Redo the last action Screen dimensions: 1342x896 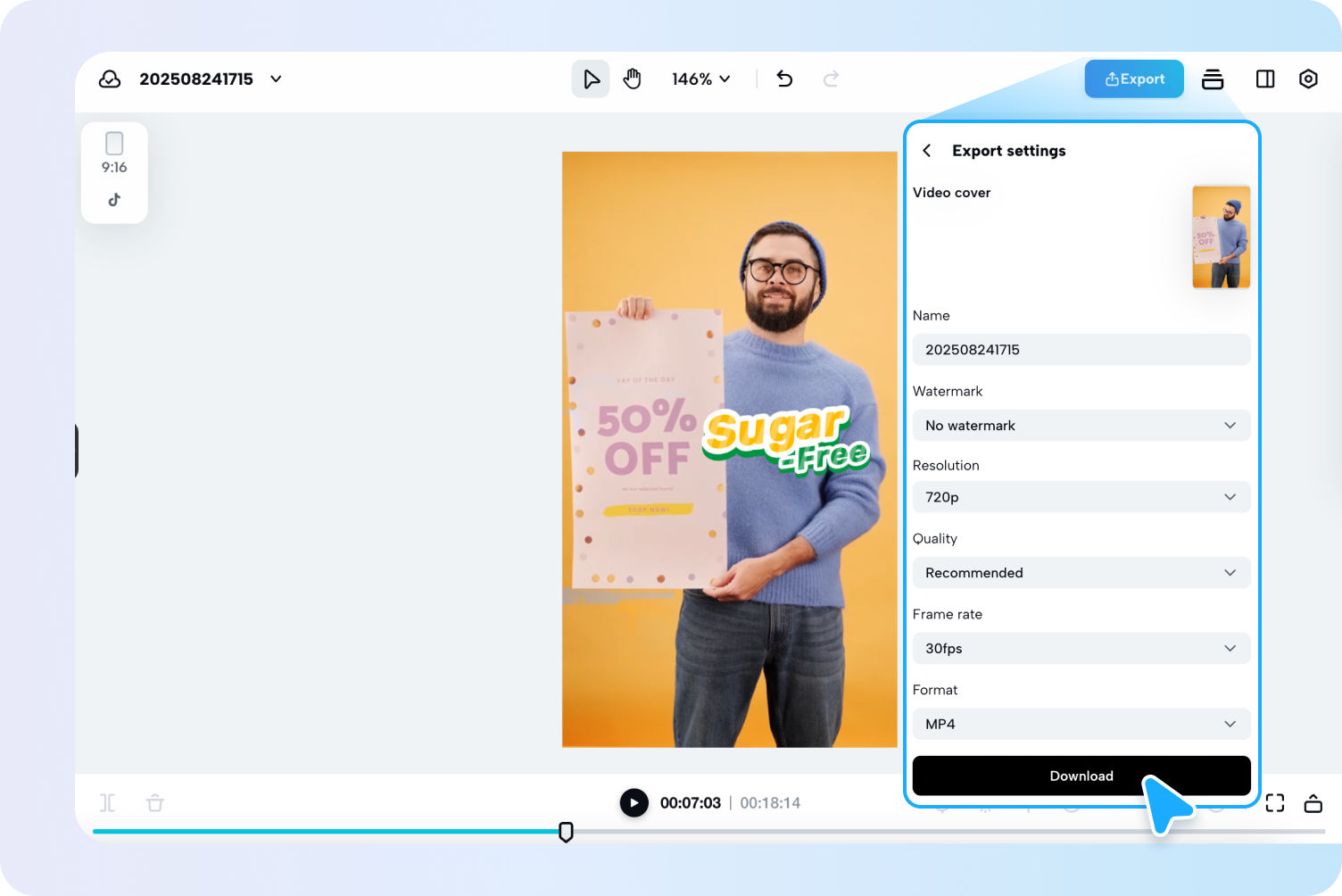pyautogui.click(x=831, y=79)
